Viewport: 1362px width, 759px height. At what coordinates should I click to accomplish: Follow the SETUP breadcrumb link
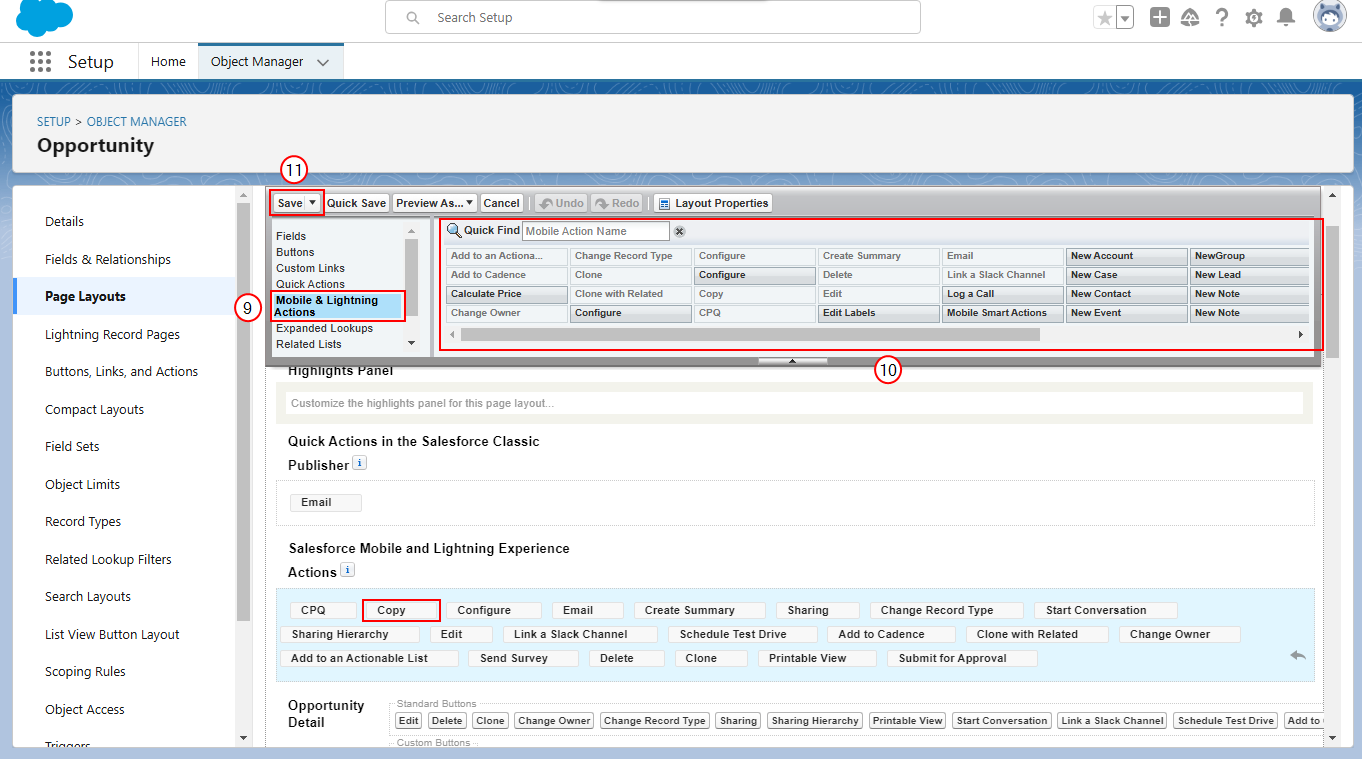click(54, 122)
